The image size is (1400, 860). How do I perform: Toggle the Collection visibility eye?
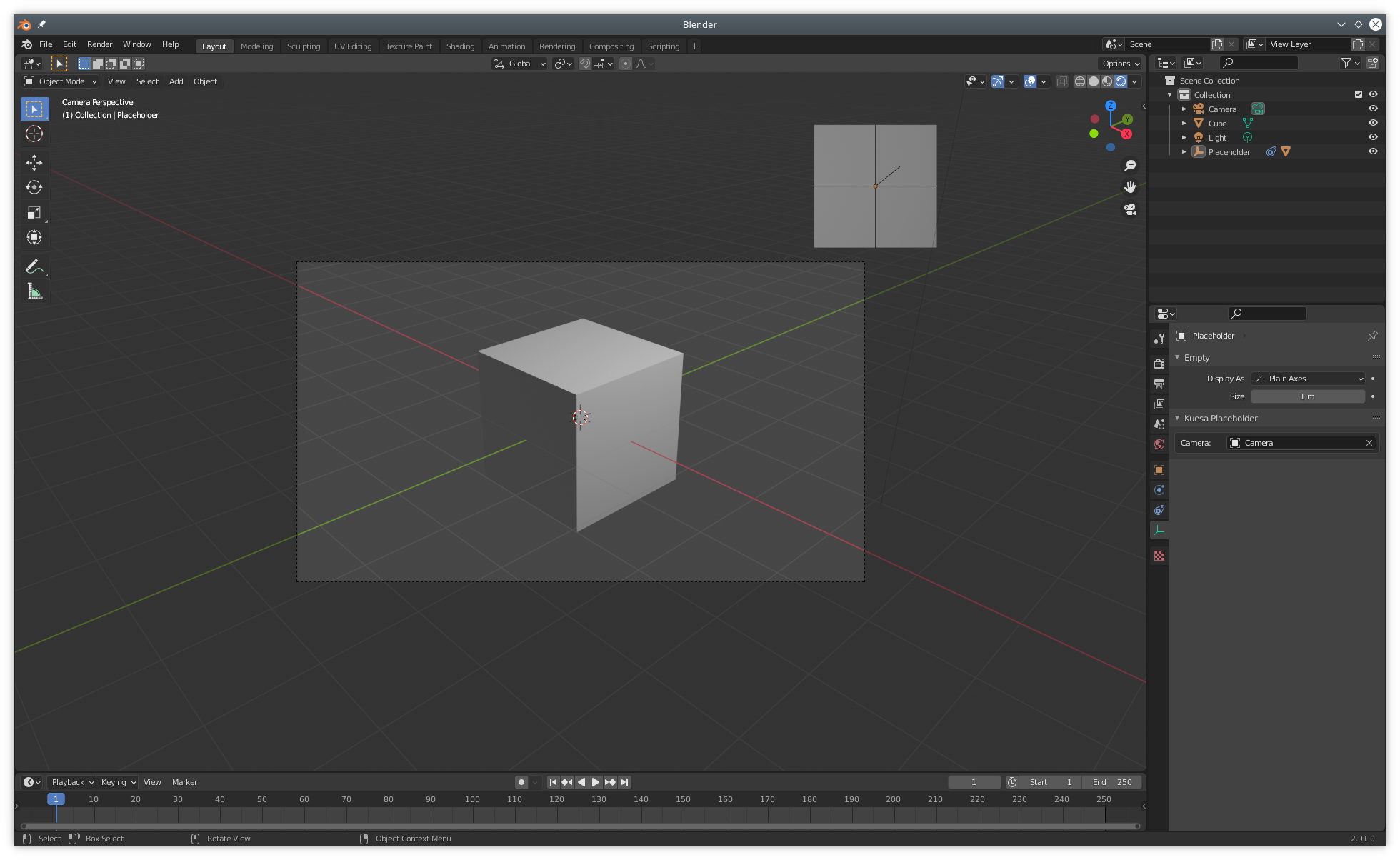coord(1373,94)
